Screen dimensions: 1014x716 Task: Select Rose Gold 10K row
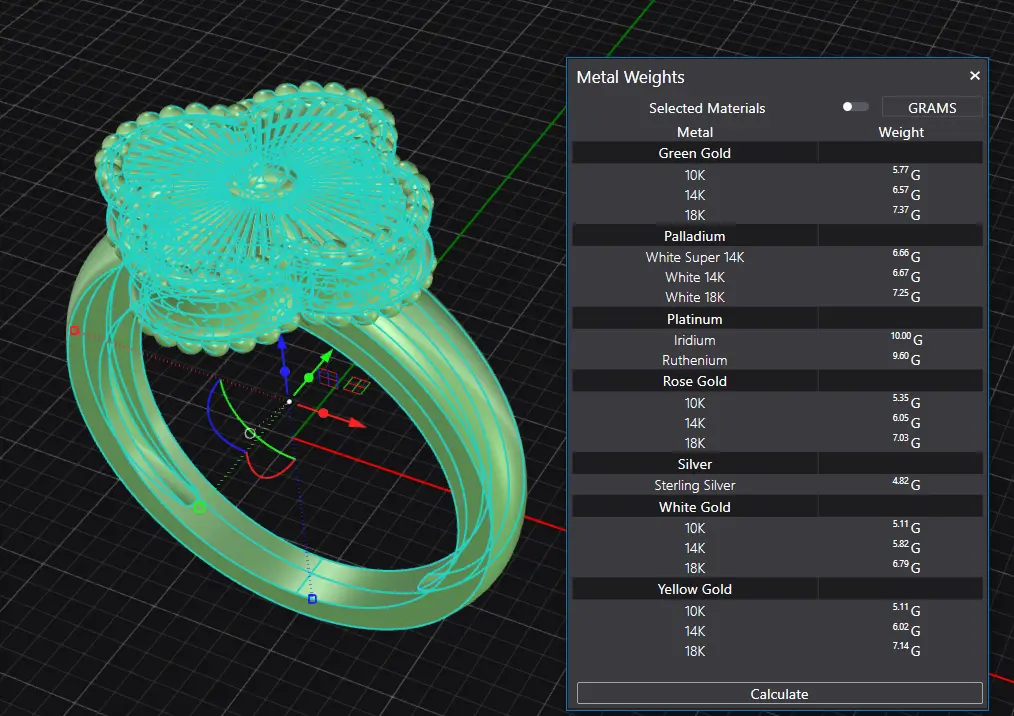777,403
